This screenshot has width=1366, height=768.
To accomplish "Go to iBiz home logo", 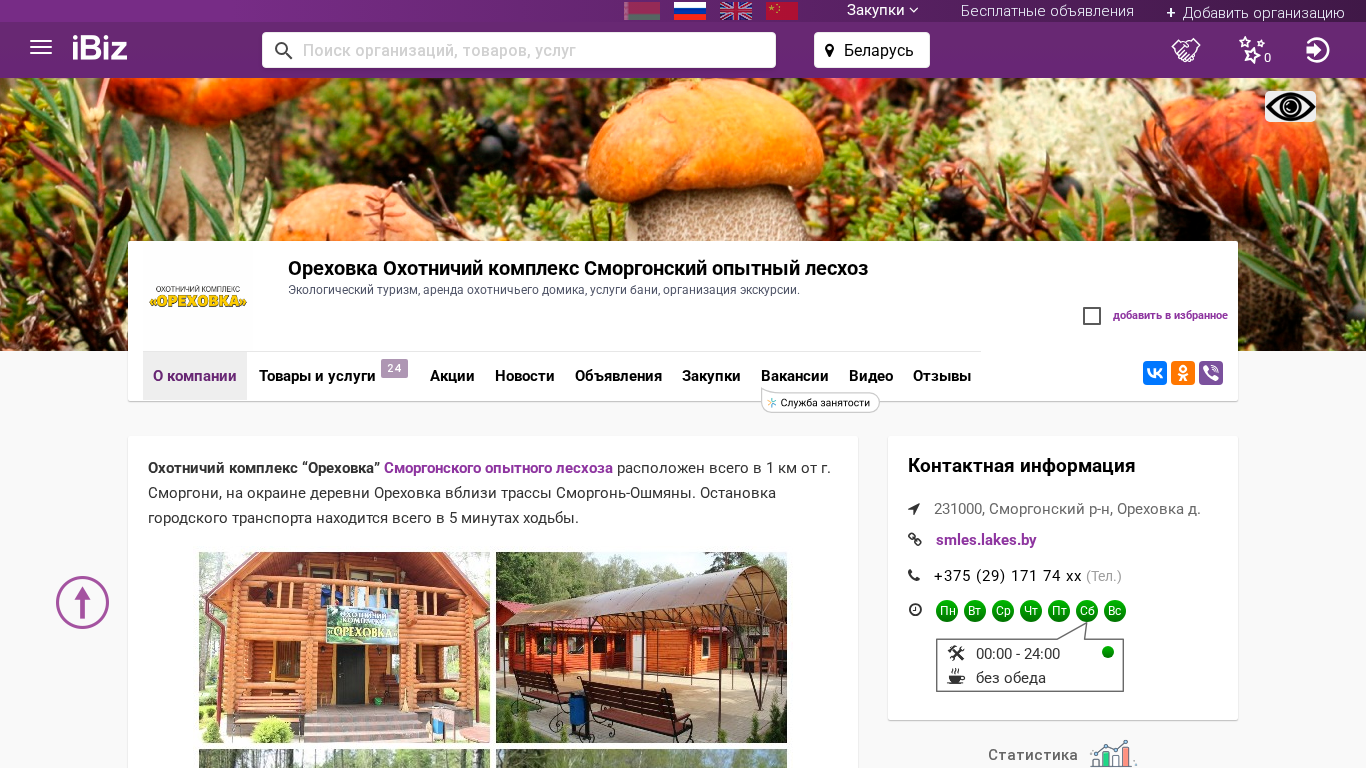I will 100,48.
